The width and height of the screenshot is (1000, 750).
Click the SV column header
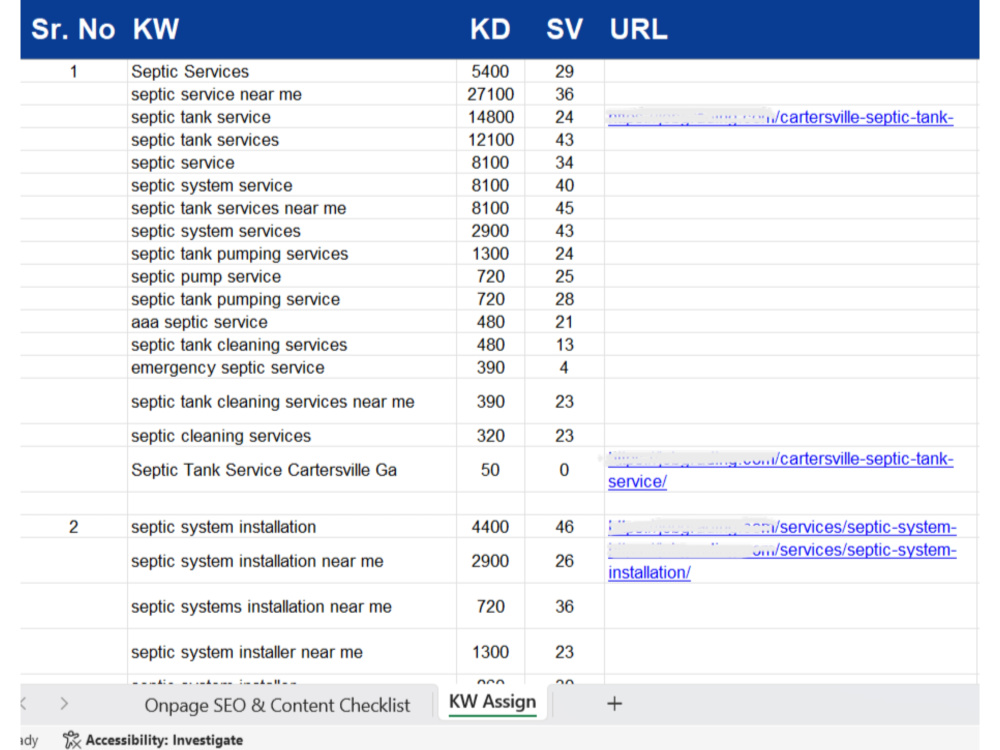(x=564, y=29)
